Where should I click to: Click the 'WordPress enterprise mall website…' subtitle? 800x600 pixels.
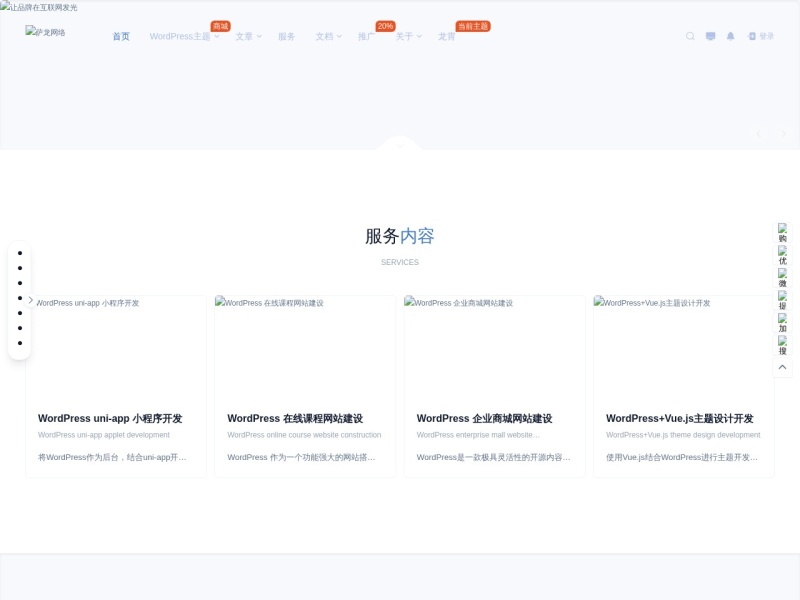pyautogui.click(x=478, y=435)
